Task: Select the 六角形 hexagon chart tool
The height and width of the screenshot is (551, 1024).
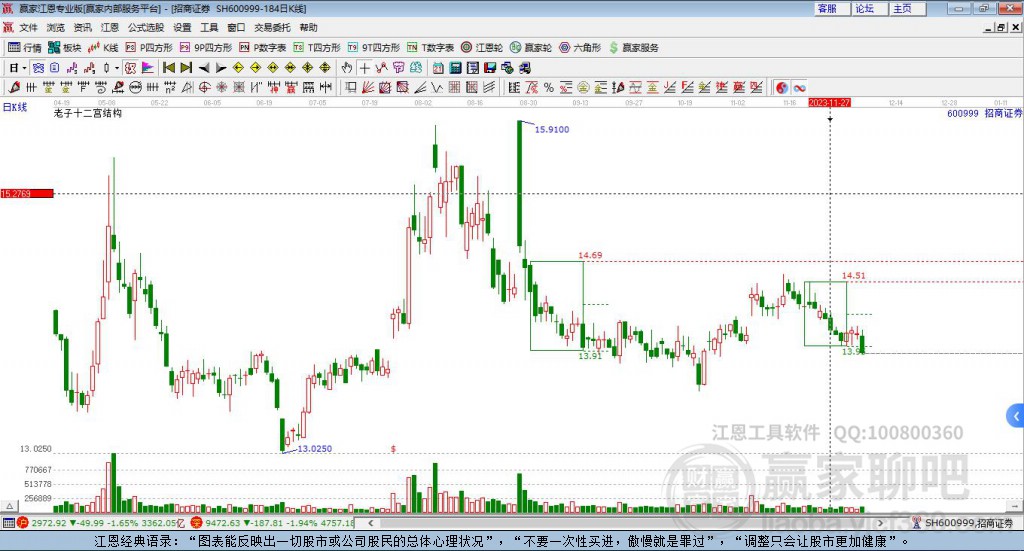Action: pos(580,48)
